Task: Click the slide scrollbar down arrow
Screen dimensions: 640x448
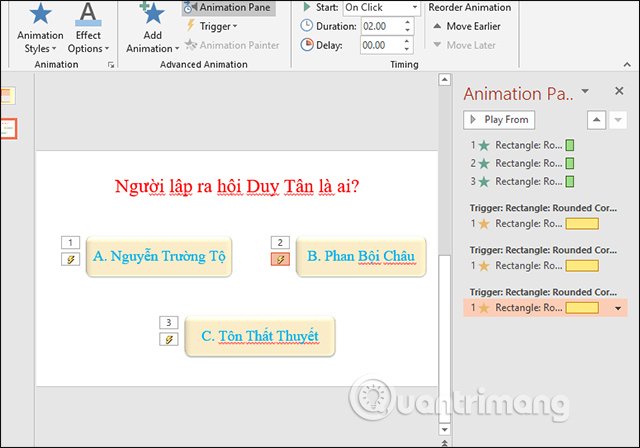Action: pyautogui.click(x=444, y=429)
